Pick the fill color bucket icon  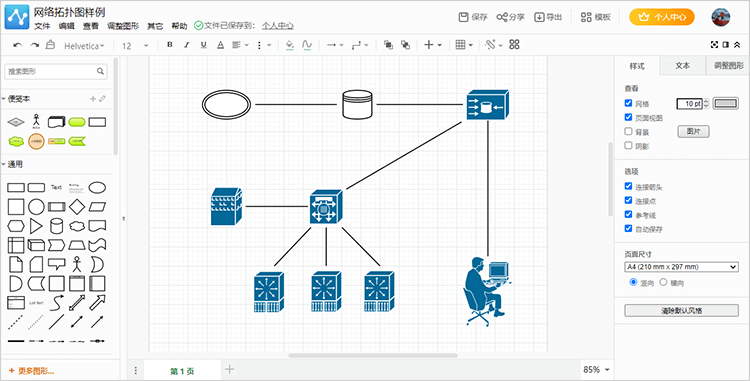[289, 45]
